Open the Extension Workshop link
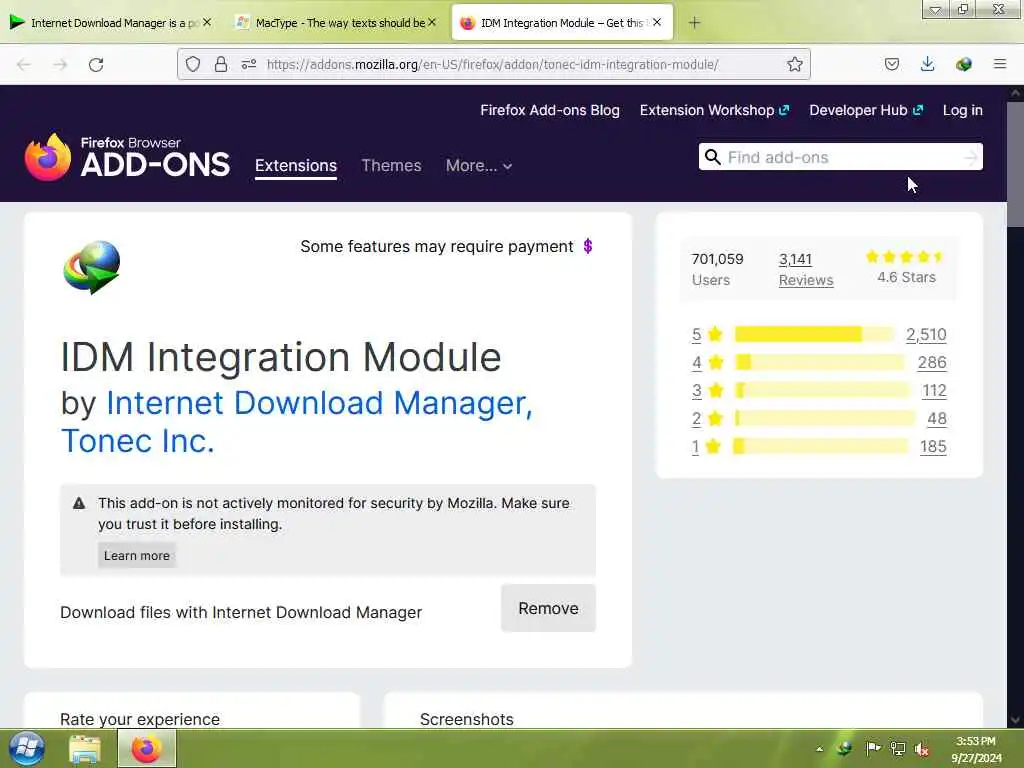1024x768 pixels. pos(714,110)
